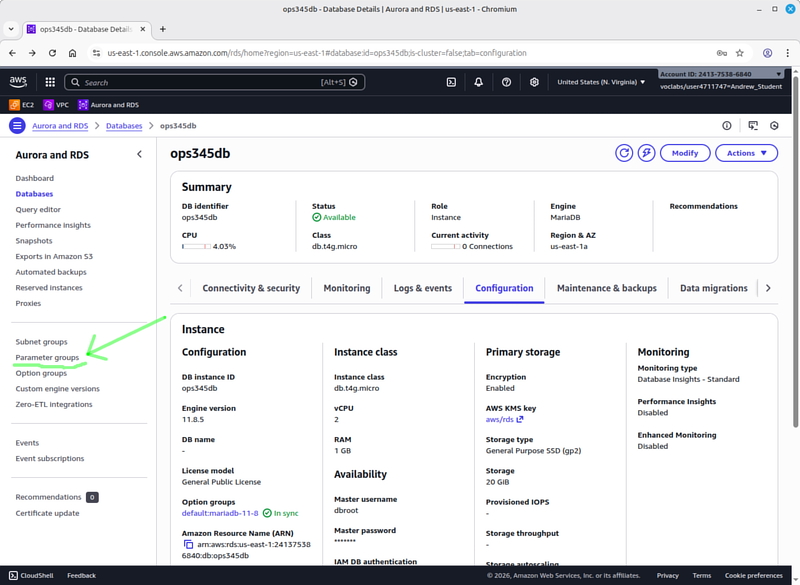Open the help question mark menu
This screenshot has height=585, width=800.
[x=507, y=82]
